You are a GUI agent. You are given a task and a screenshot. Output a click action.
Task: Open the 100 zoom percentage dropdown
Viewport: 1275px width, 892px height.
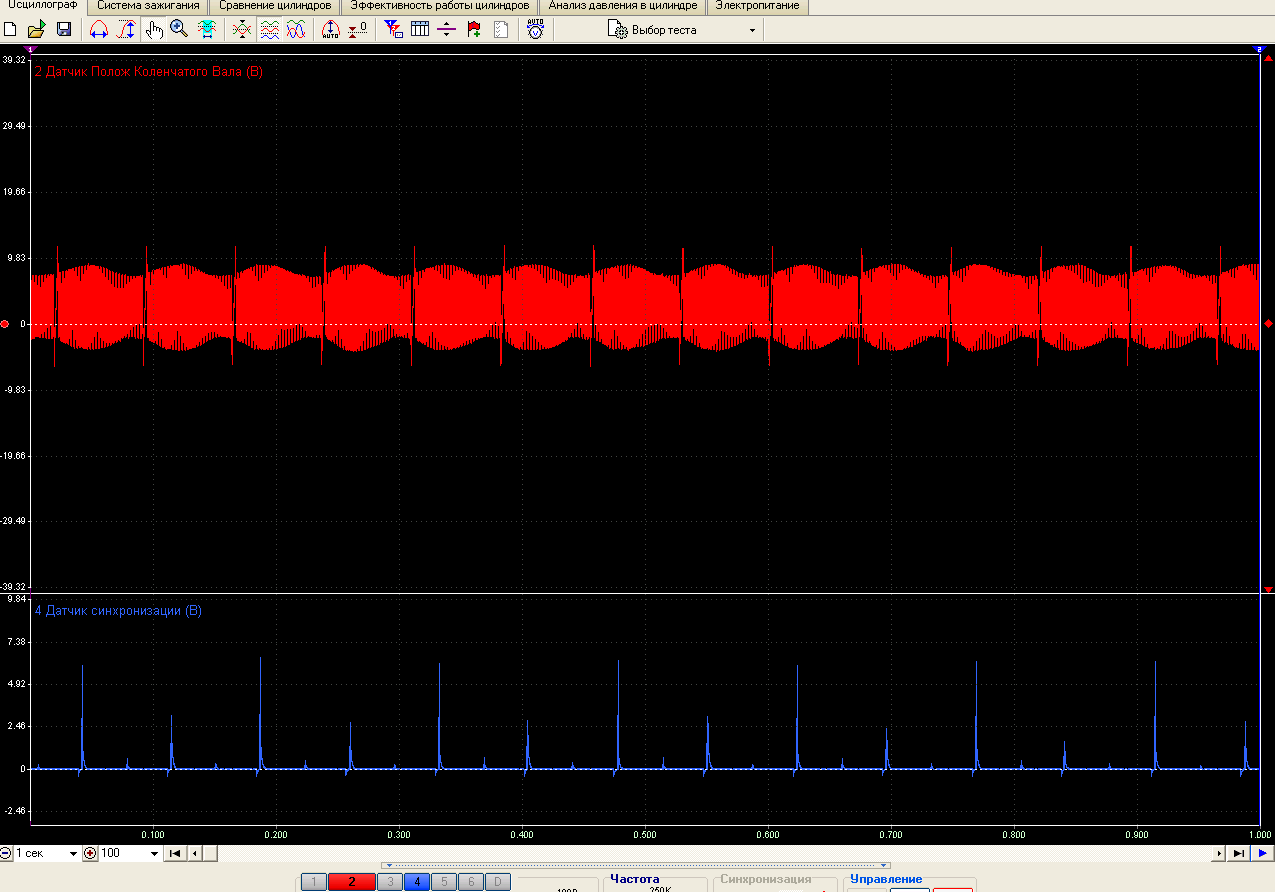[x=129, y=854]
